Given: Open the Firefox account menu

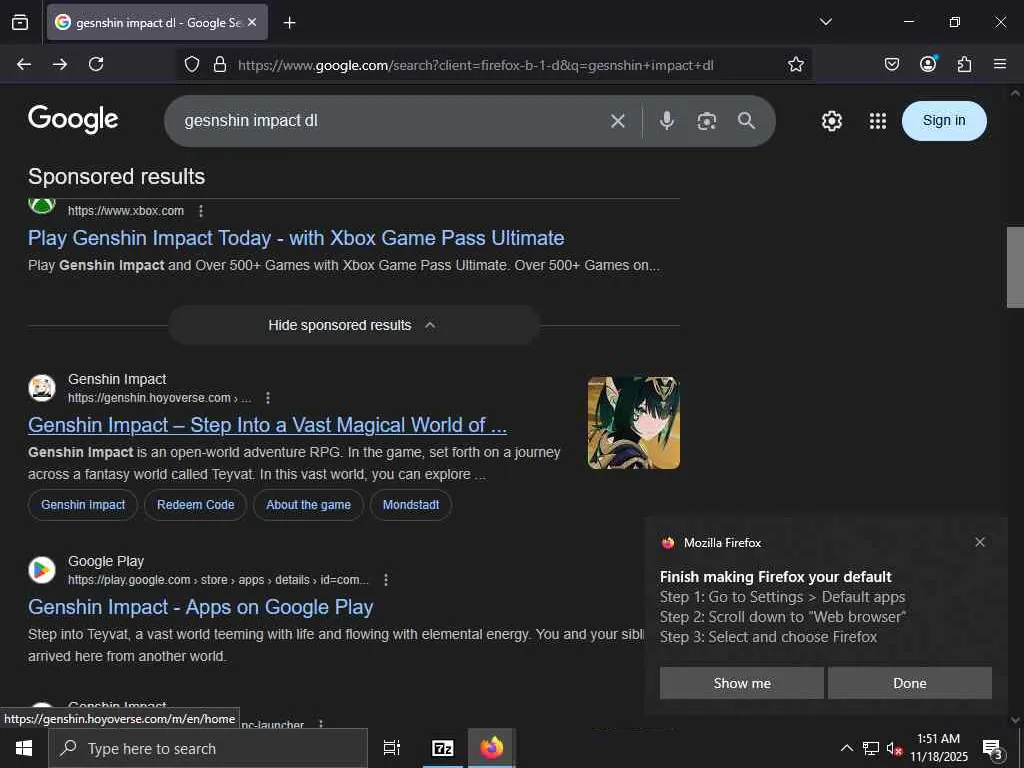Looking at the screenshot, I should click(x=928, y=64).
